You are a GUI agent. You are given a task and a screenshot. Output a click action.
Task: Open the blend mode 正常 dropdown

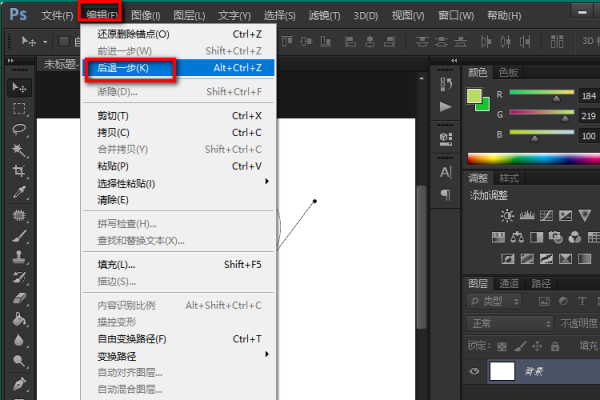510,324
